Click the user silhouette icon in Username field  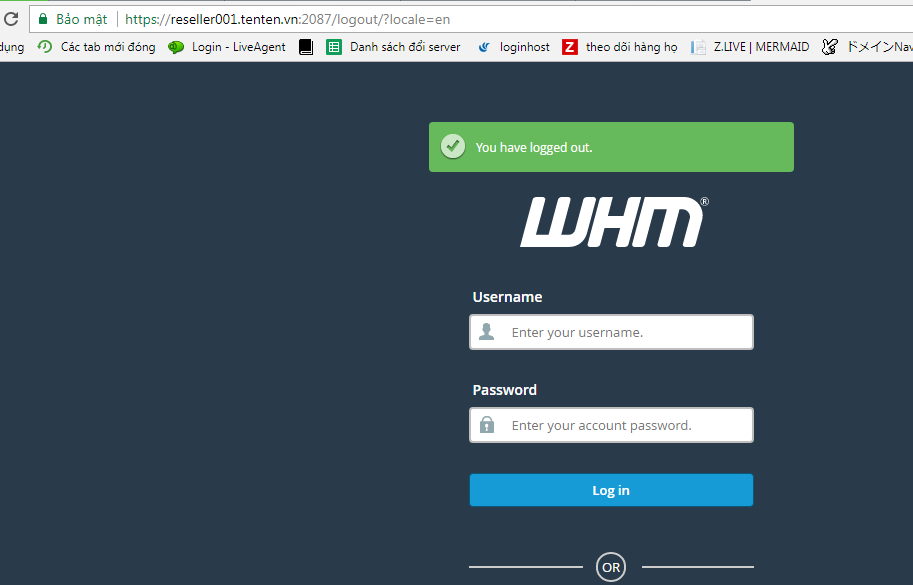point(487,332)
